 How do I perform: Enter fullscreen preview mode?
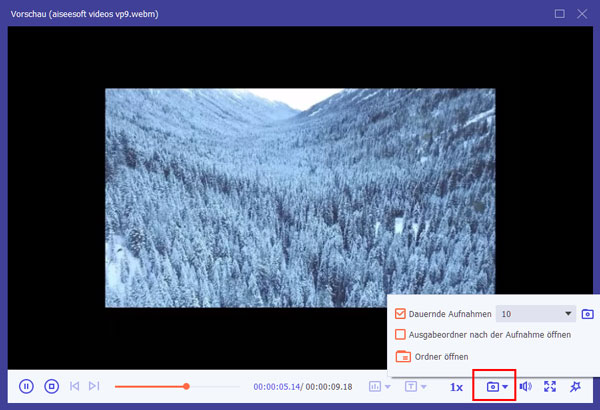coord(550,386)
